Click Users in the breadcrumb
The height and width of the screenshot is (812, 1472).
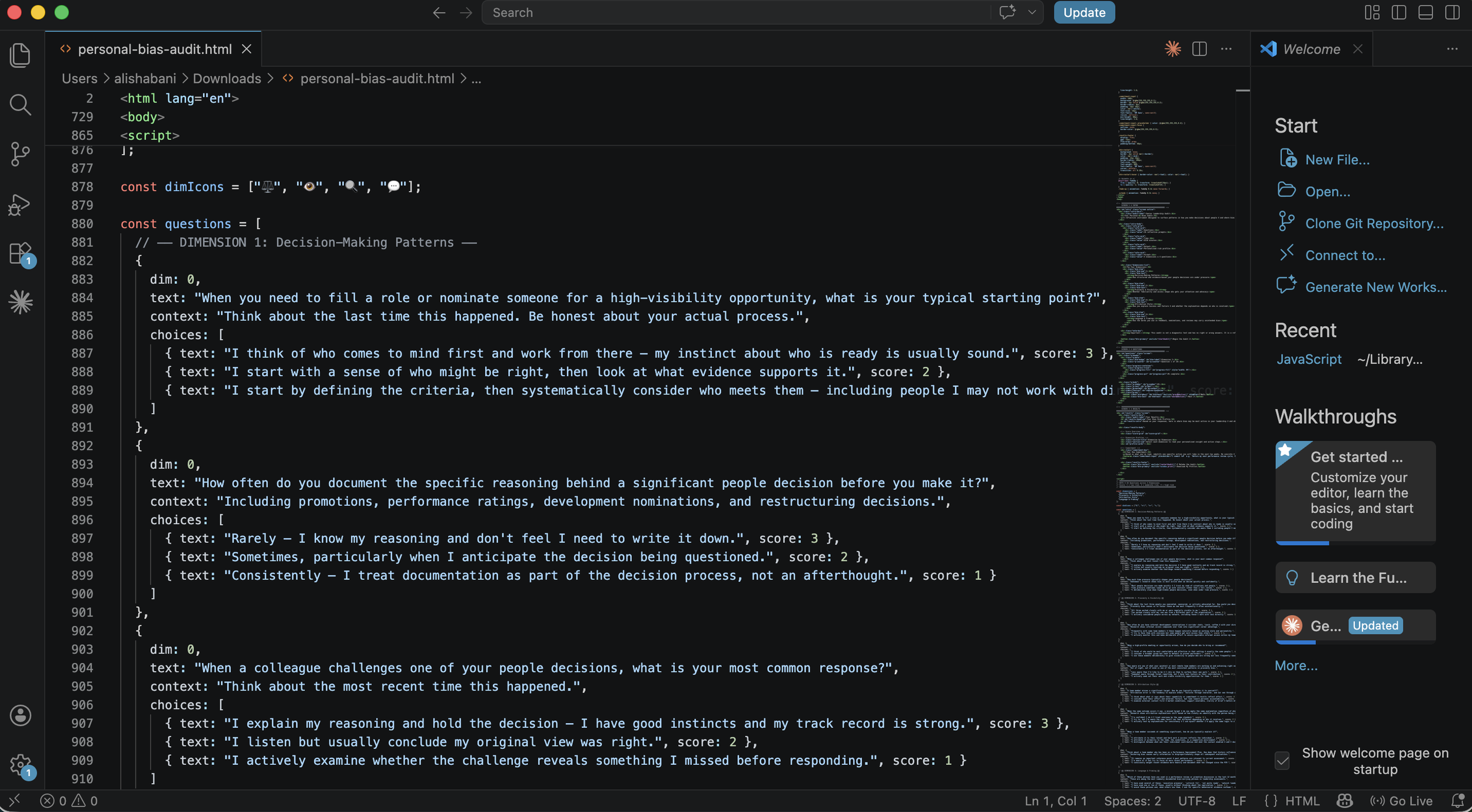click(x=79, y=78)
